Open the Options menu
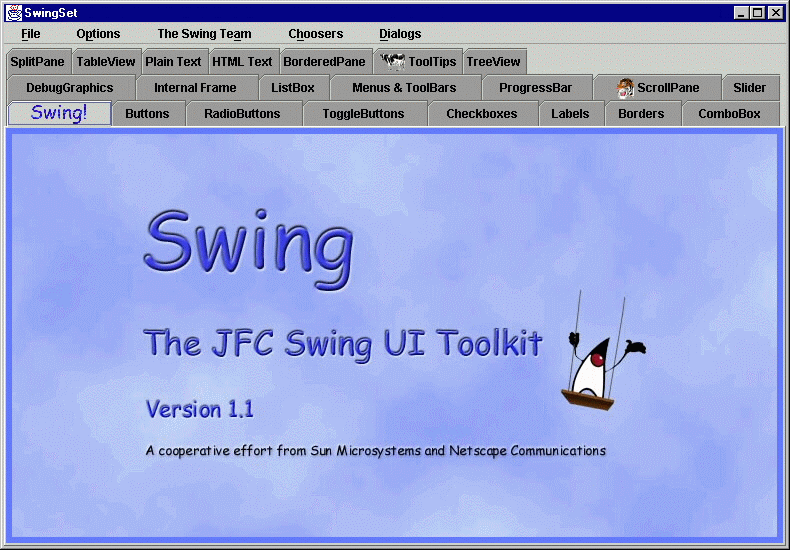 [x=98, y=34]
